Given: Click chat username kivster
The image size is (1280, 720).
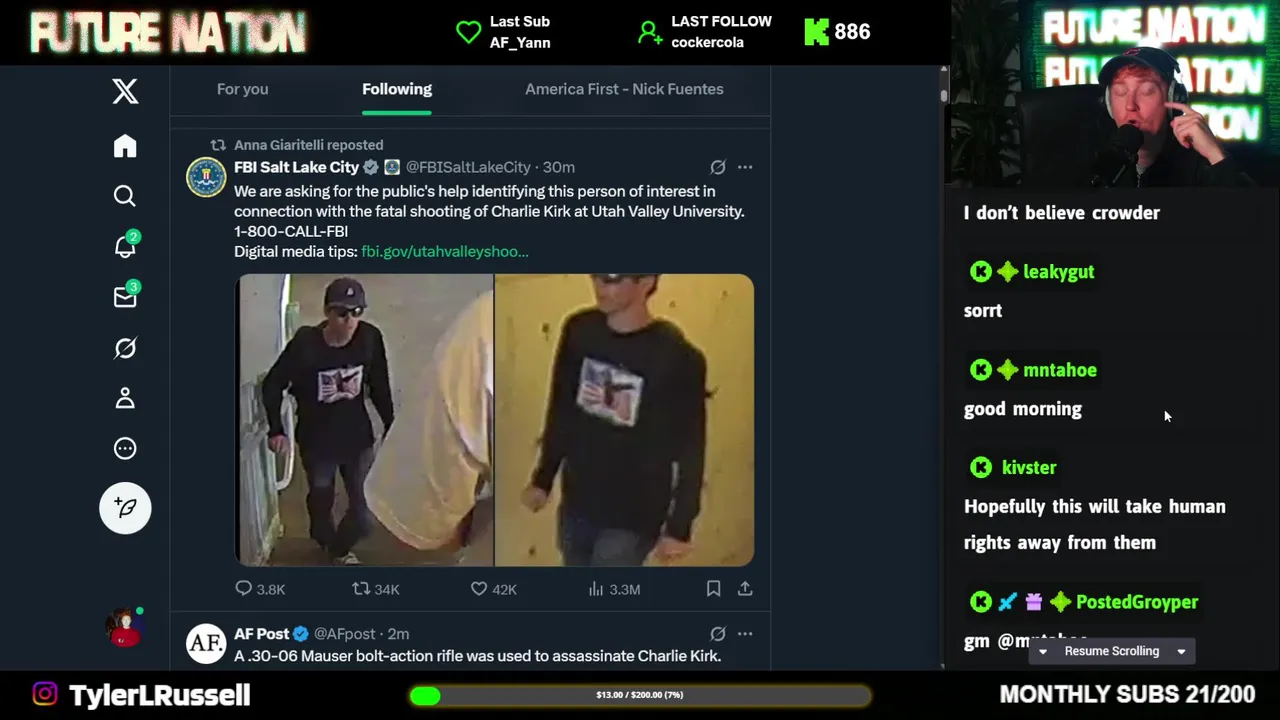Looking at the screenshot, I should point(1029,468).
